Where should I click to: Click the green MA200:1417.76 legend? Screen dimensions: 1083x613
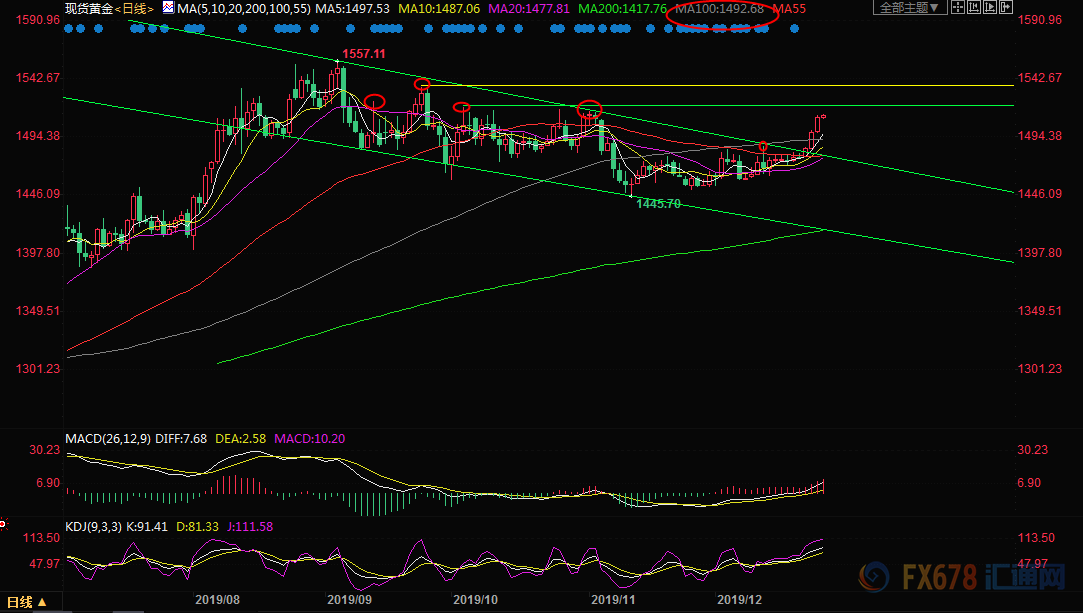point(624,8)
